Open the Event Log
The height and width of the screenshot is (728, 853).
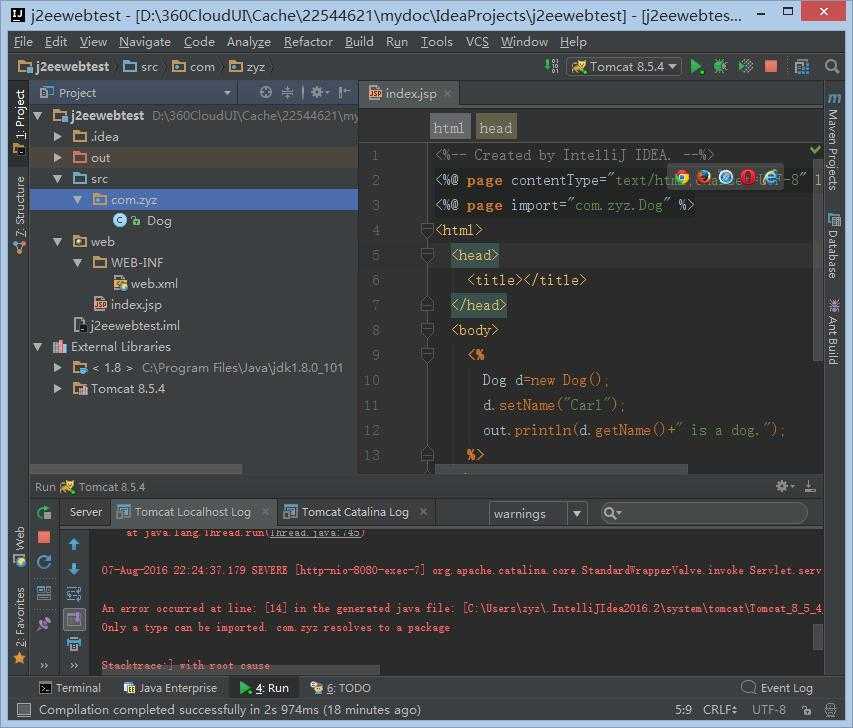[x=777, y=688]
